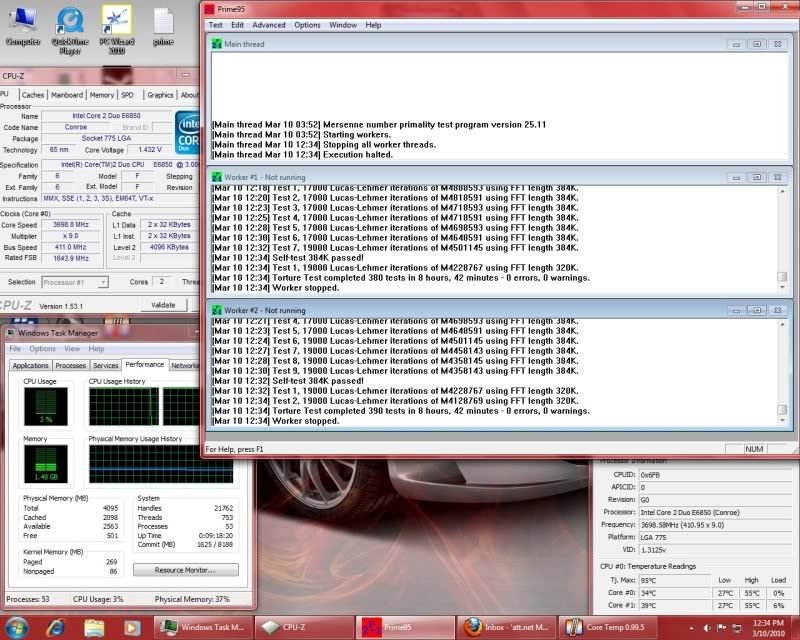800x640 pixels.
Task: Open Prime95's Options menu
Action: click(x=307, y=25)
